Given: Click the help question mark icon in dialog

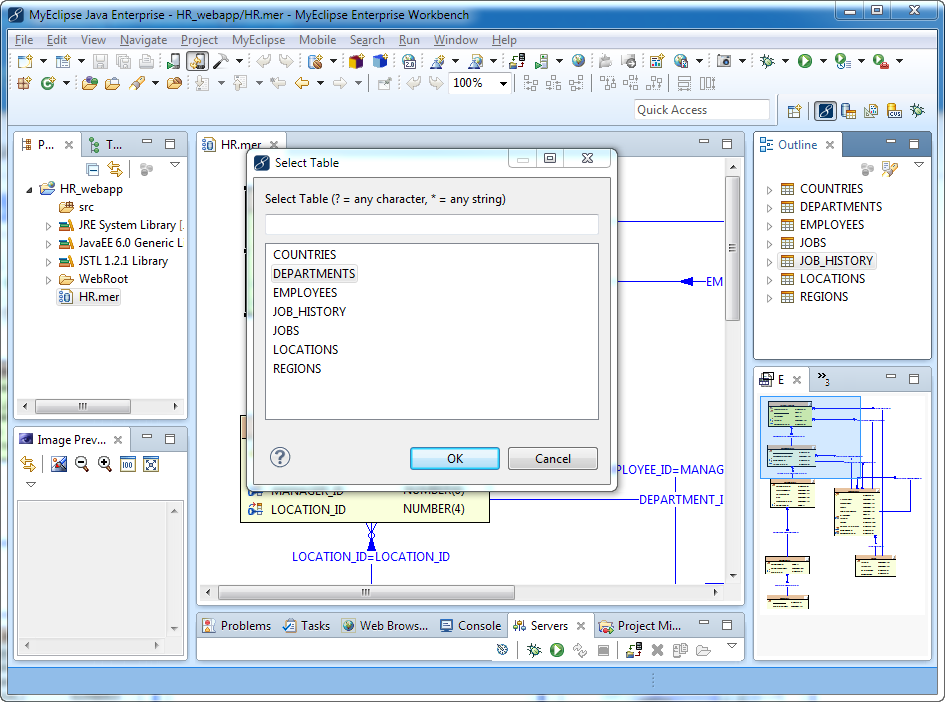Looking at the screenshot, I should 281,457.
